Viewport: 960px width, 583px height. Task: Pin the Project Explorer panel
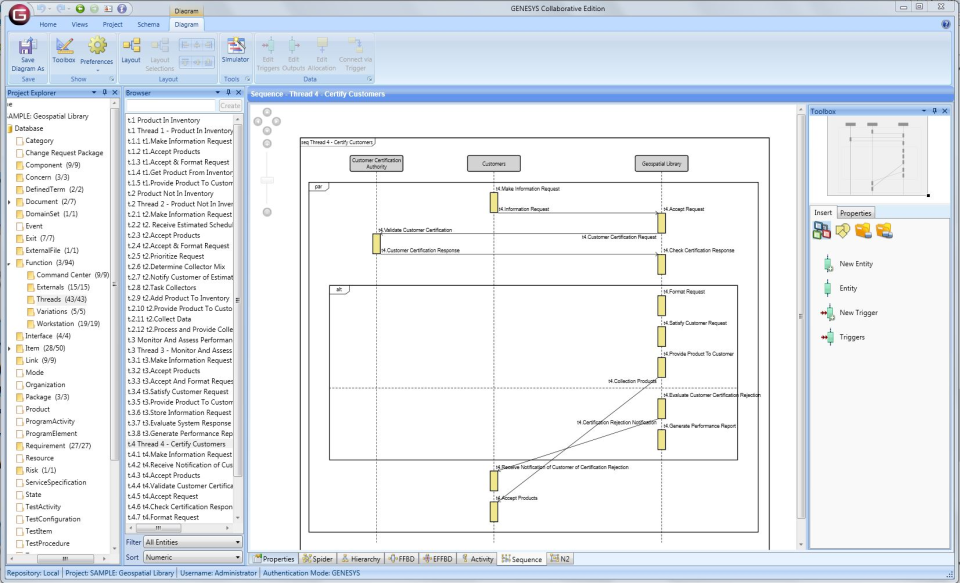(104, 92)
